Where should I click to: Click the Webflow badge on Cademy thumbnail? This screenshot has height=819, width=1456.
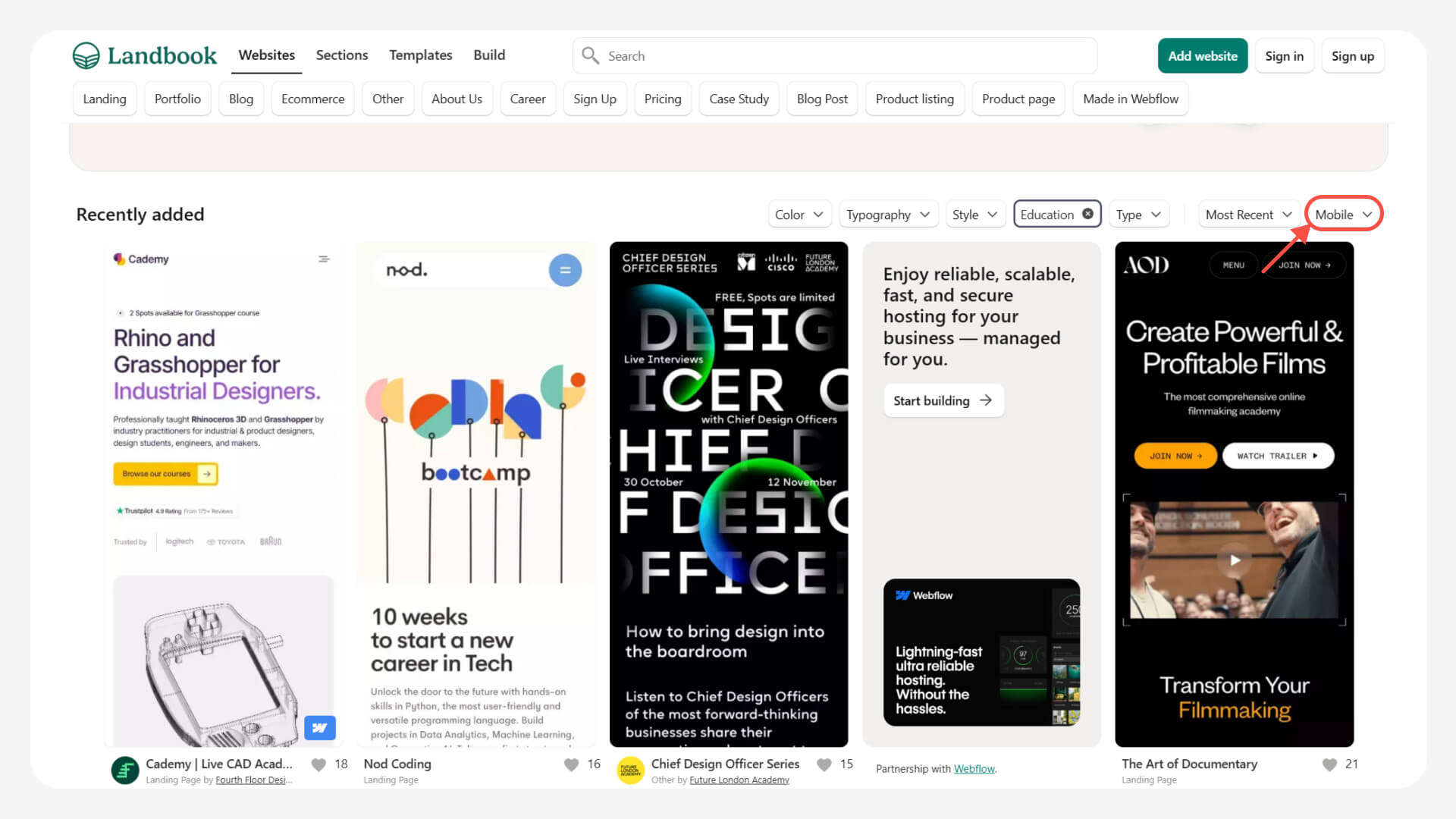[x=319, y=728]
